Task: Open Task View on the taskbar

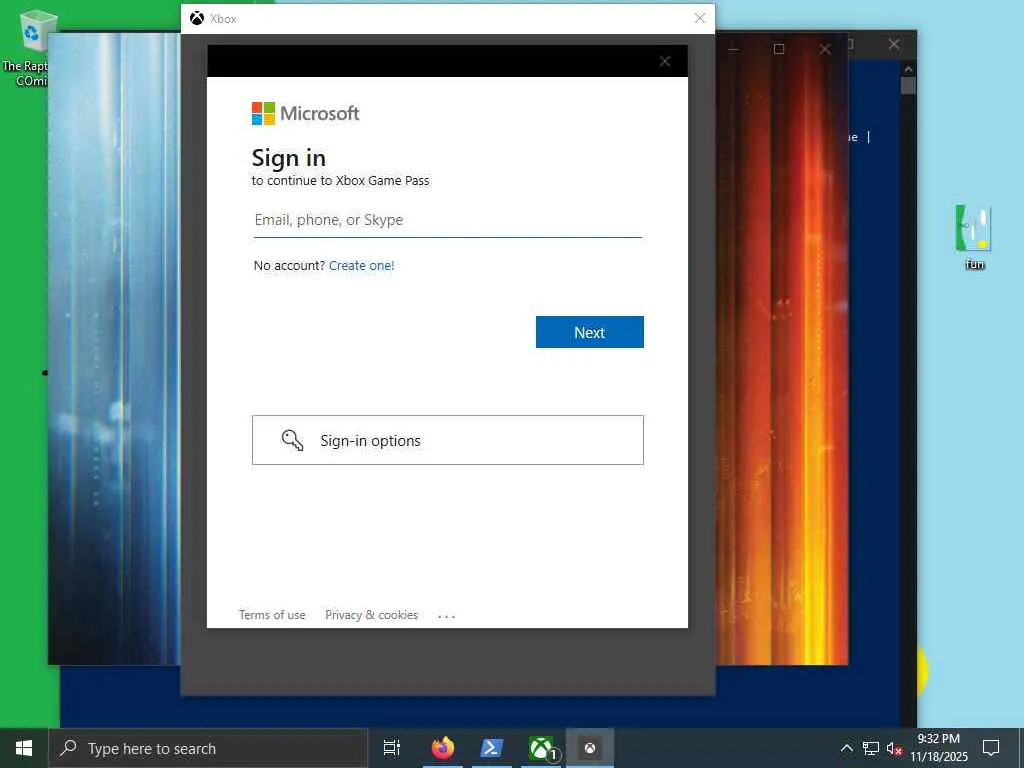Action: point(392,748)
